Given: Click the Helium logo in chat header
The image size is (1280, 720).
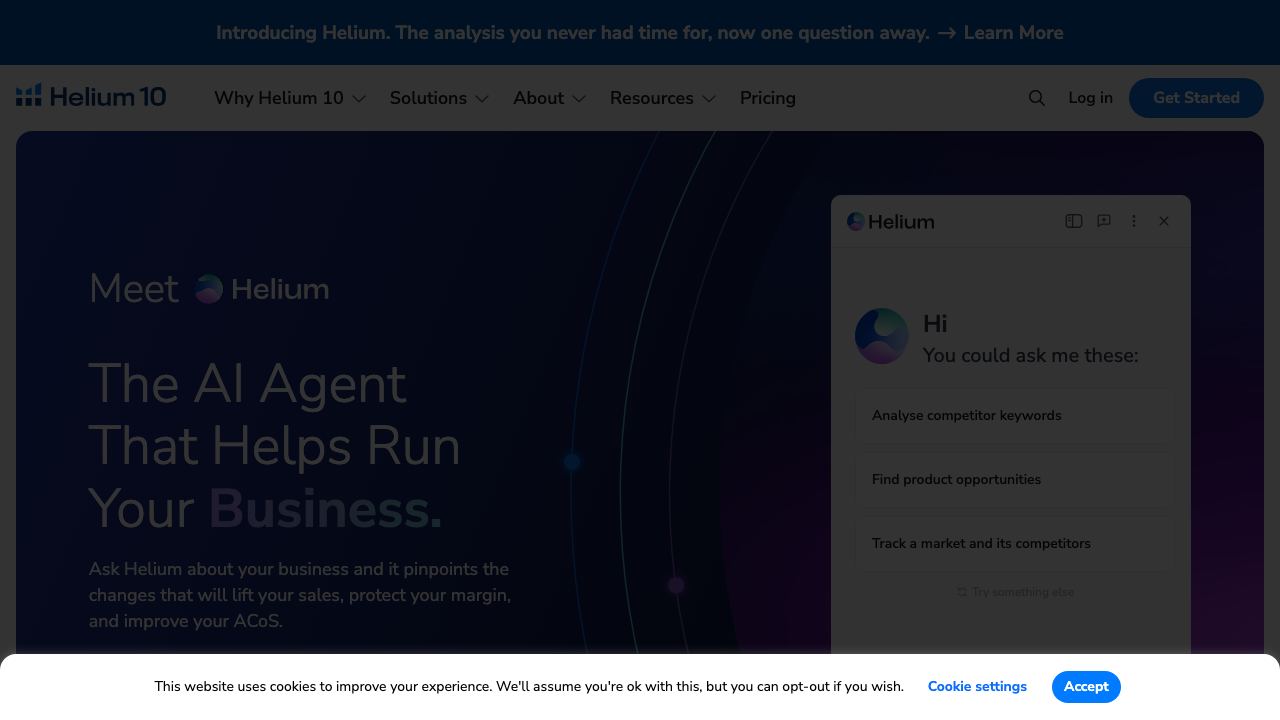Looking at the screenshot, I should pos(891,222).
